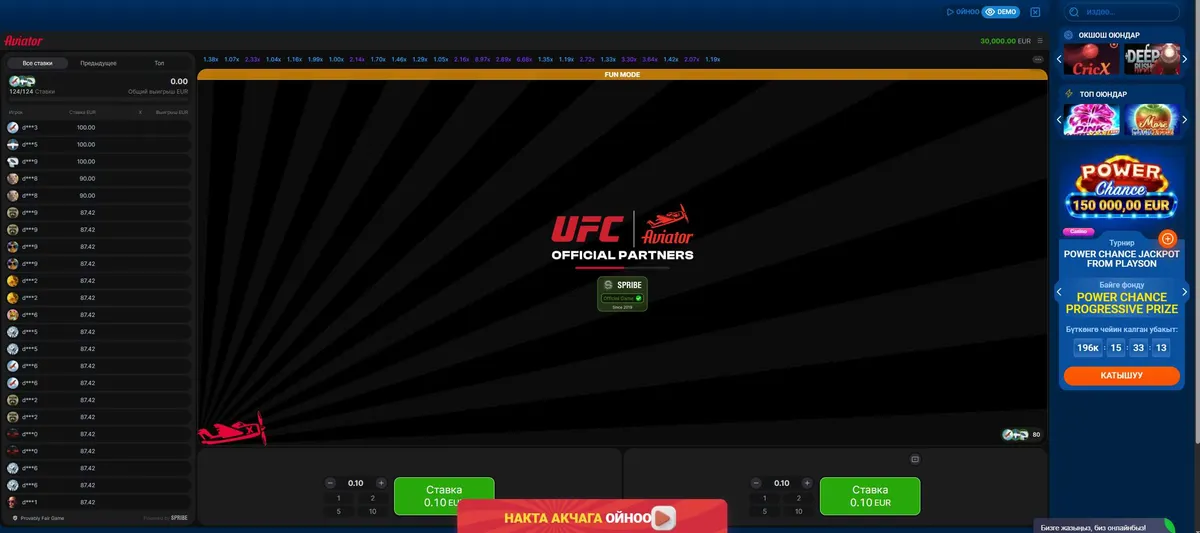Open the Aviator hamburger menu icon

coord(1040,41)
